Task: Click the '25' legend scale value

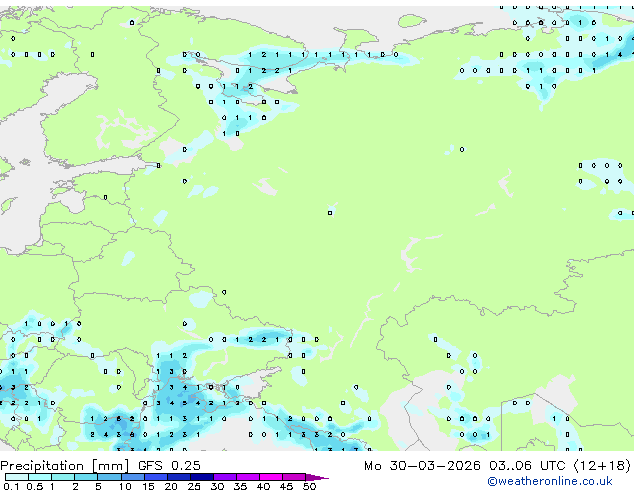Action: click(194, 486)
